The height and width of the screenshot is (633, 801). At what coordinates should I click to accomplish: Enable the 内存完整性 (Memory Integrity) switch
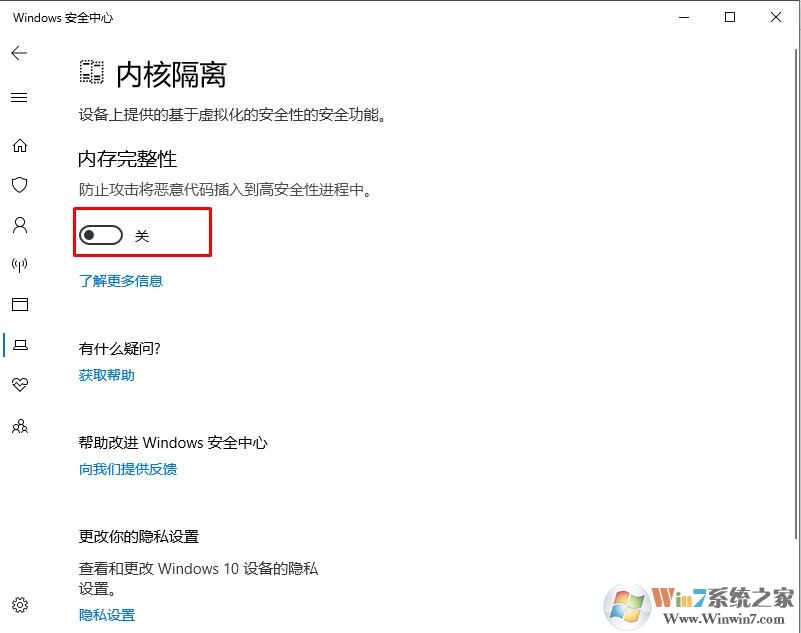click(x=101, y=234)
